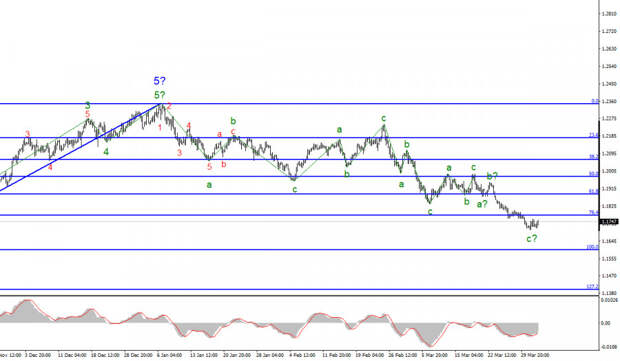The width and height of the screenshot is (620, 361).
Task: Click the '28 Dec 20:00' date label
Action: (x=138, y=355)
